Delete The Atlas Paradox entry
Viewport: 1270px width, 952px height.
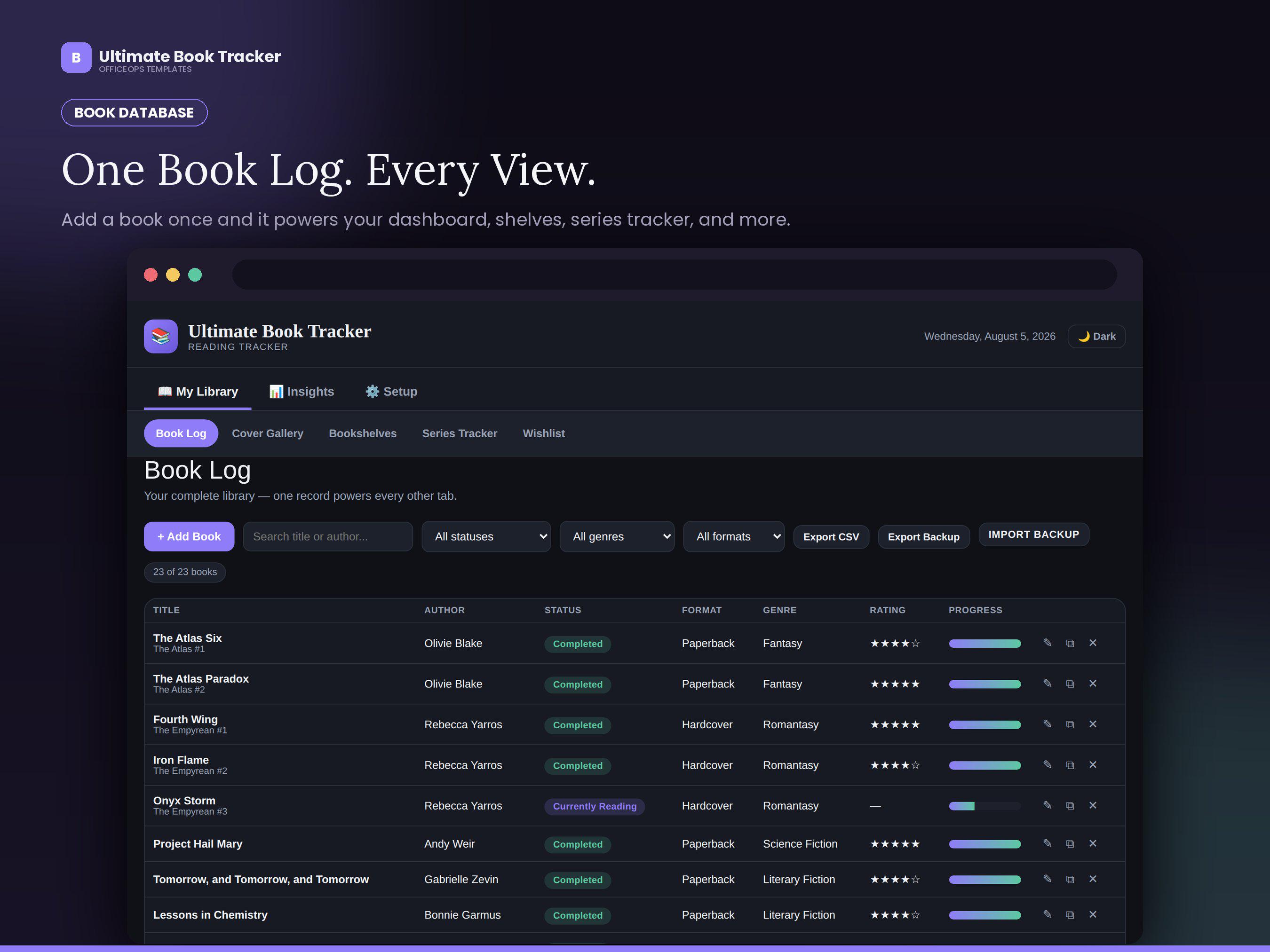click(x=1093, y=684)
